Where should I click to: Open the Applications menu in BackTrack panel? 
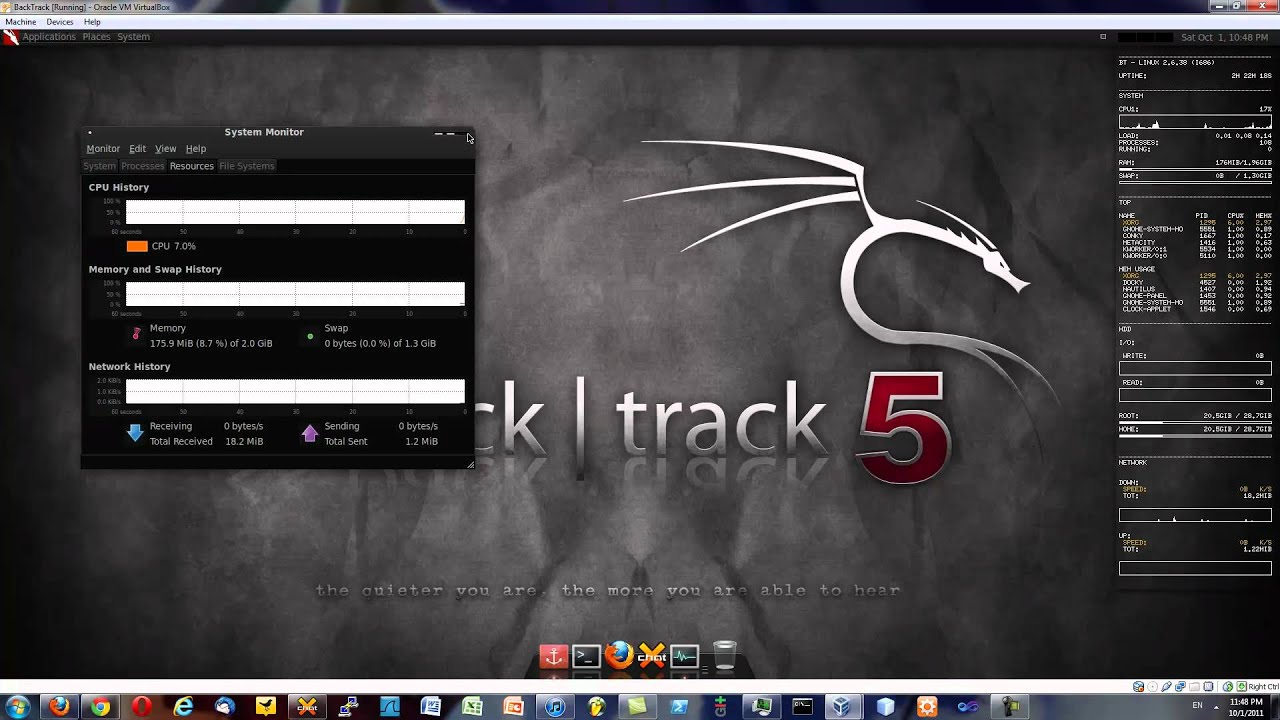coord(49,37)
